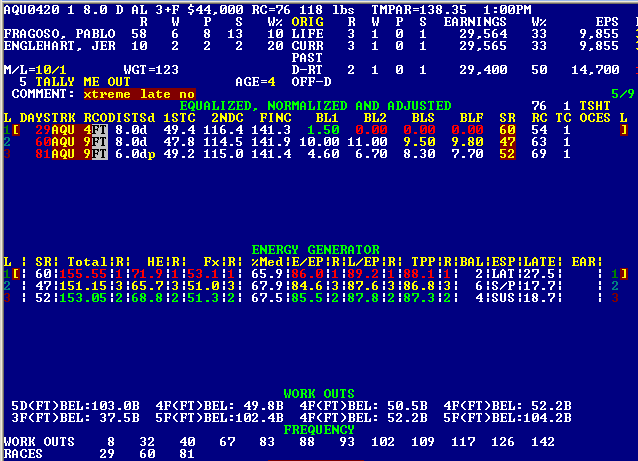
Task: Click the FINC column header
Action: (x=275, y=118)
